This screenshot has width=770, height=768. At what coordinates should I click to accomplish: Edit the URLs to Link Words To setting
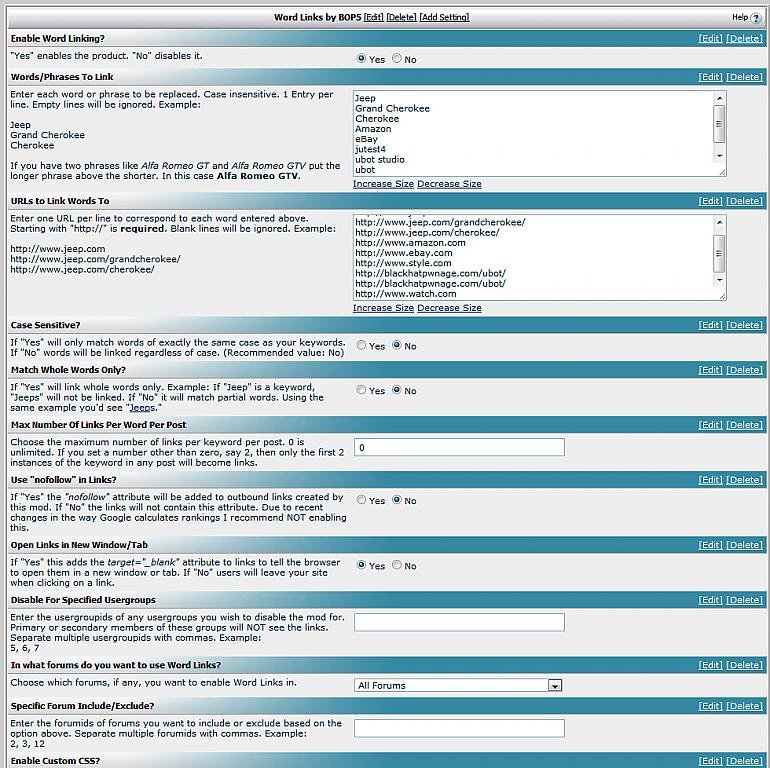click(x=710, y=201)
